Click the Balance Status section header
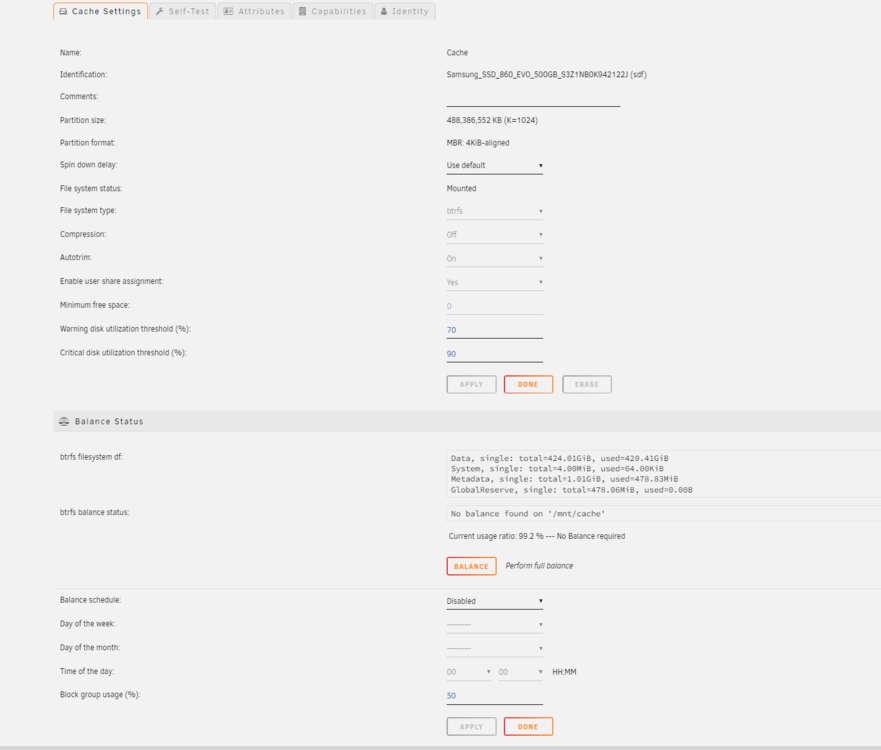 tap(467, 421)
